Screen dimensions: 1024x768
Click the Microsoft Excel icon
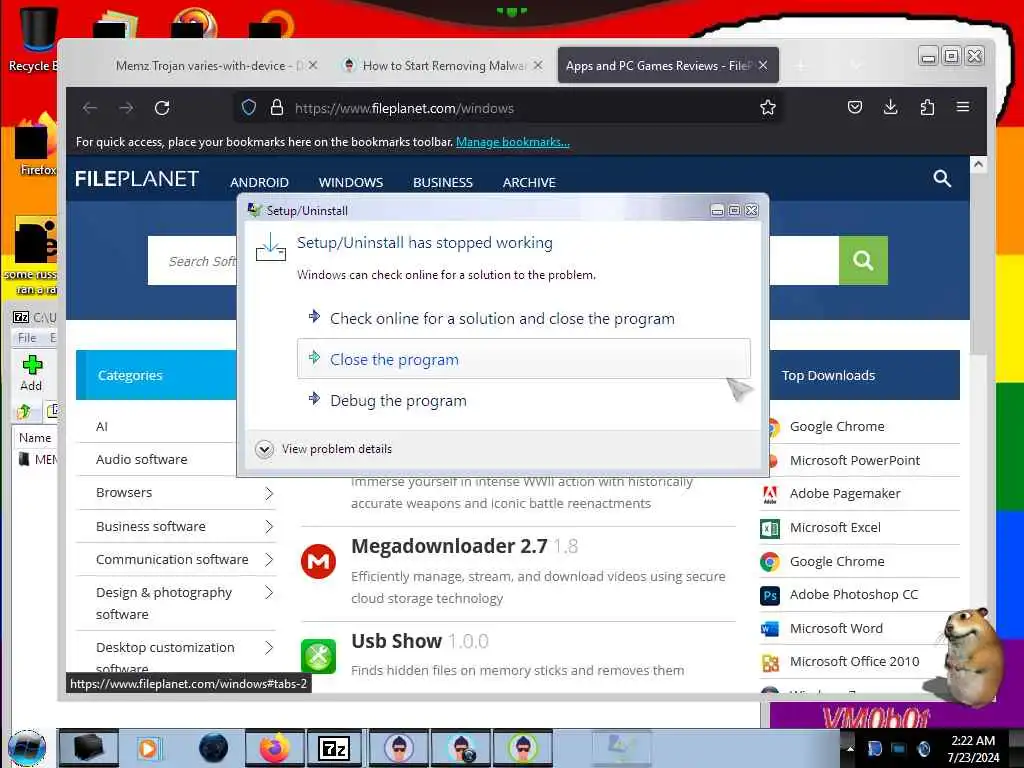coord(770,528)
